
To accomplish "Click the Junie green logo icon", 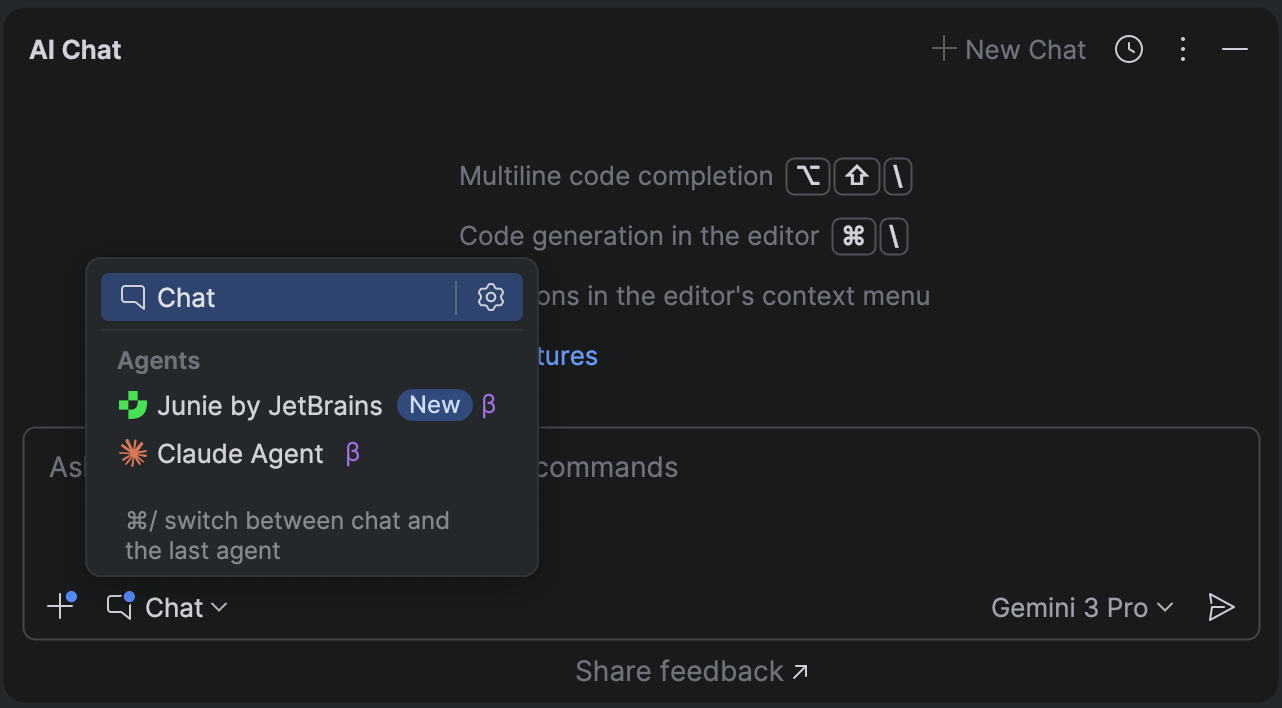I will coord(132,406).
